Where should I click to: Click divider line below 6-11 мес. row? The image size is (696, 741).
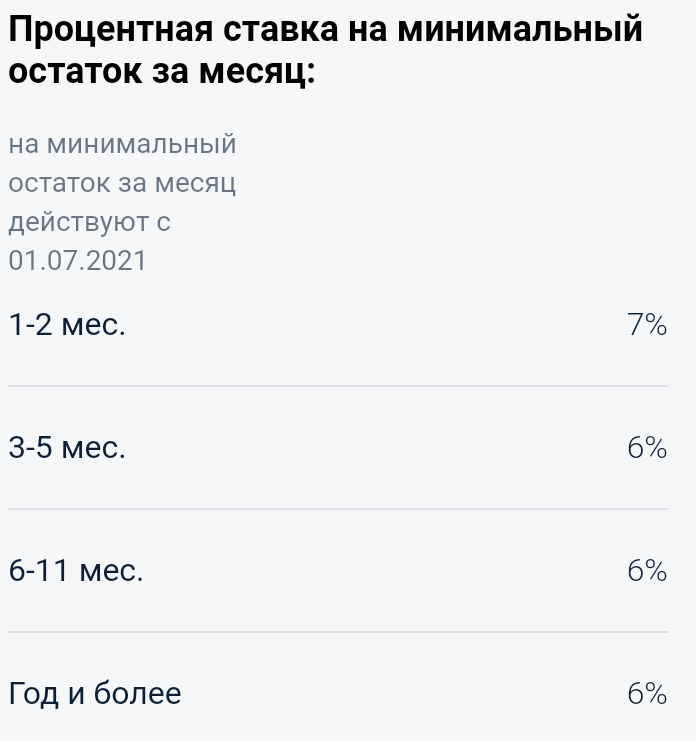338,631
